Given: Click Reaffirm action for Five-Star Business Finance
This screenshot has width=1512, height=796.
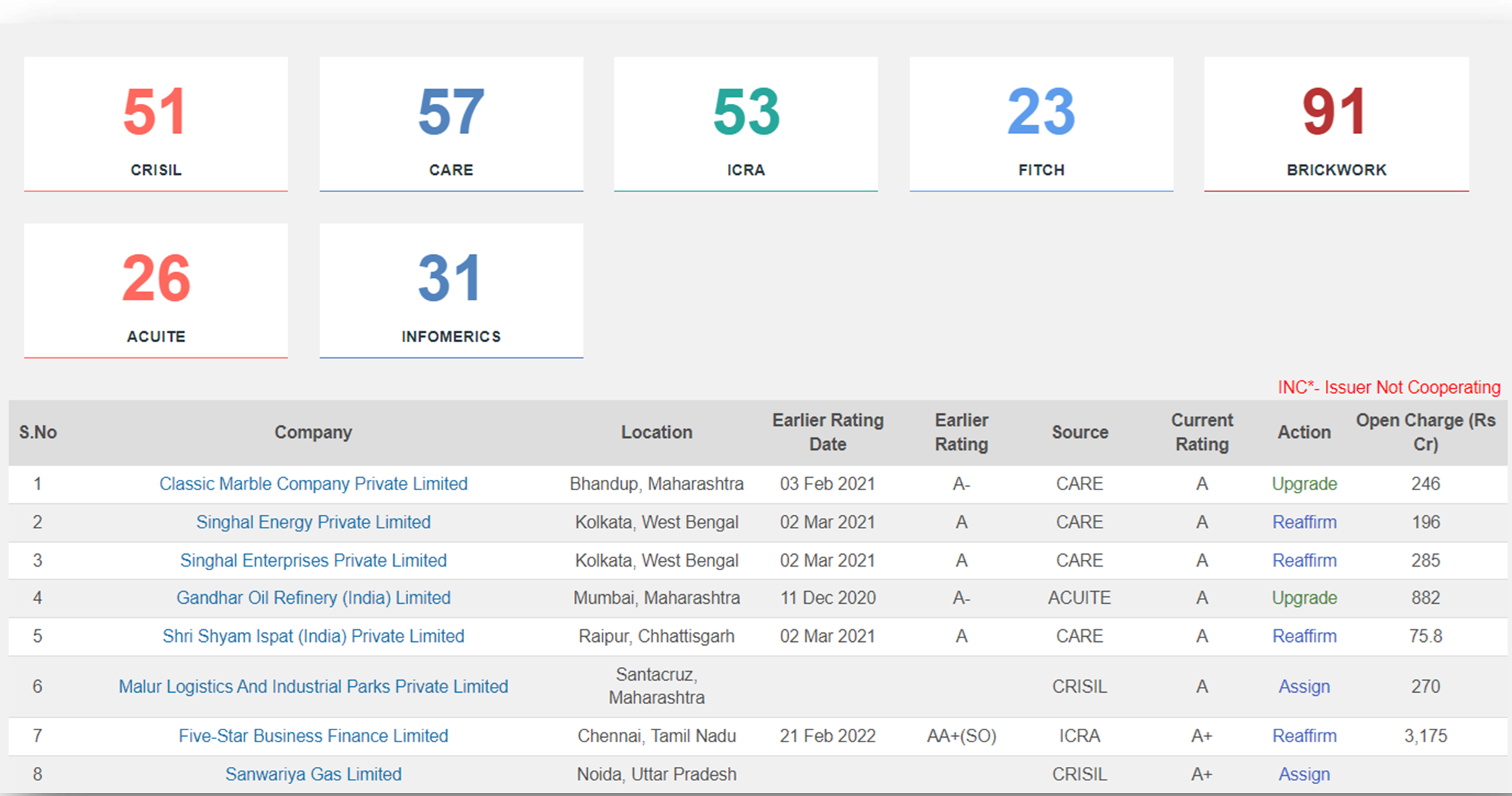Looking at the screenshot, I should (1304, 735).
